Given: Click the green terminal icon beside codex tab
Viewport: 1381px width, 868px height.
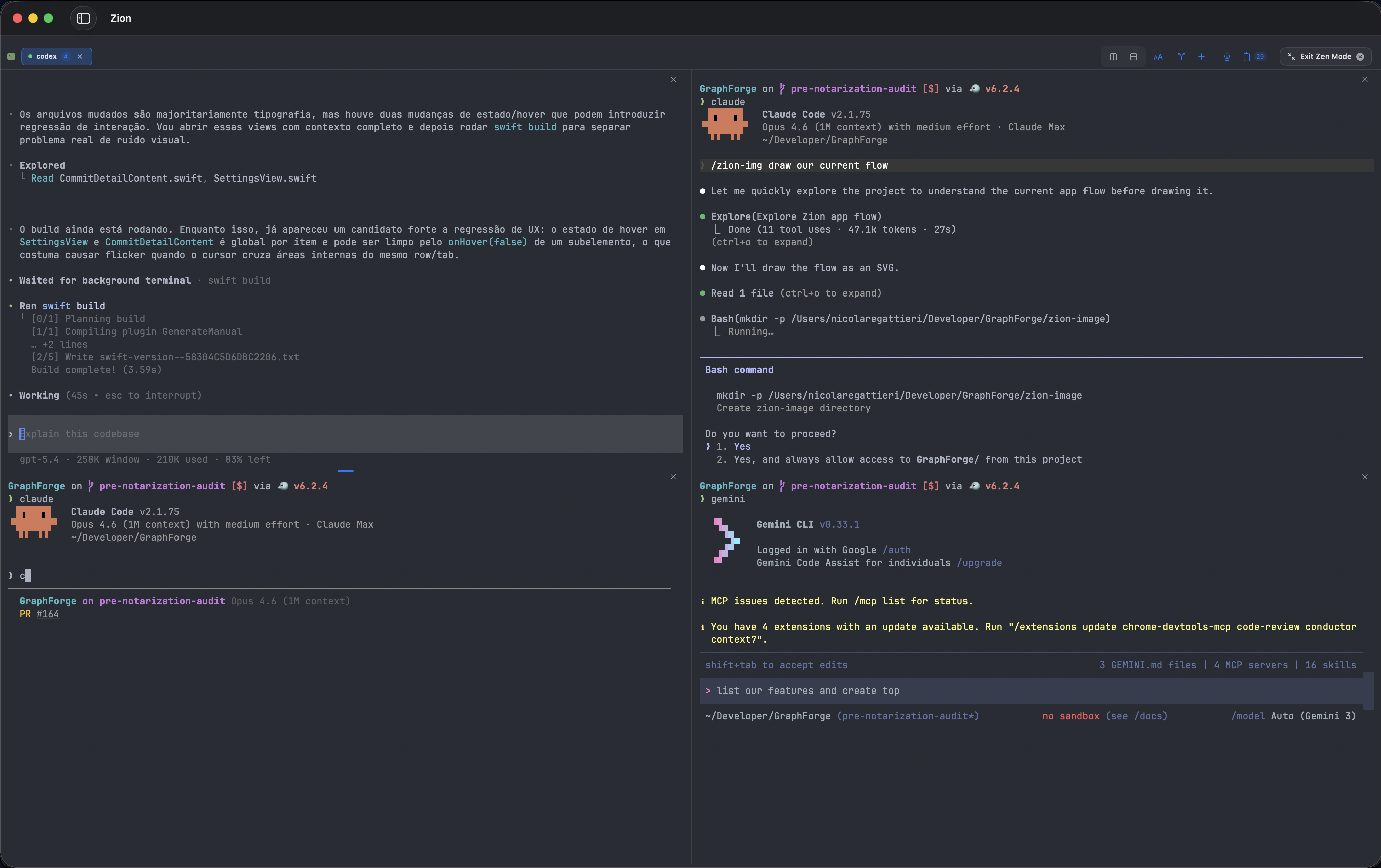Looking at the screenshot, I should (11, 57).
